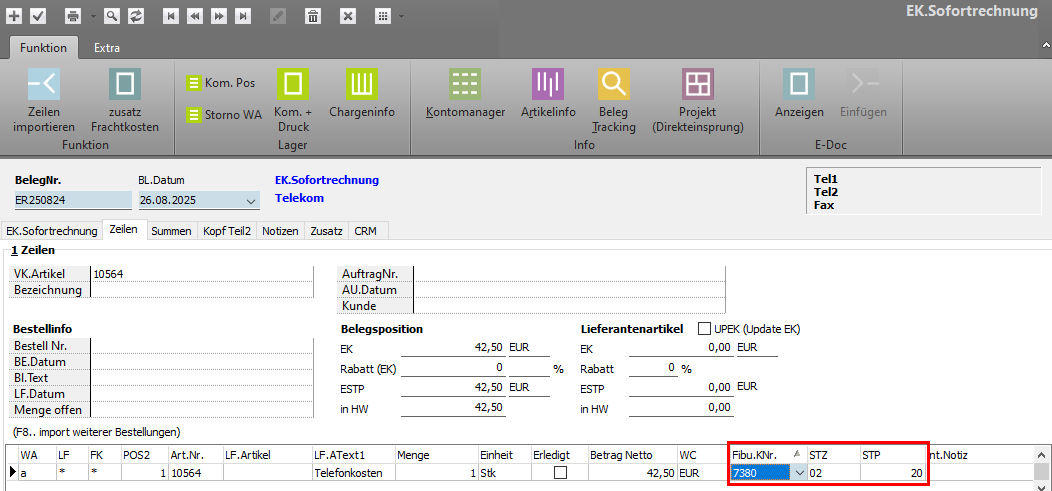Click the Betrag Netto cell 42,50

click(x=631, y=473)
